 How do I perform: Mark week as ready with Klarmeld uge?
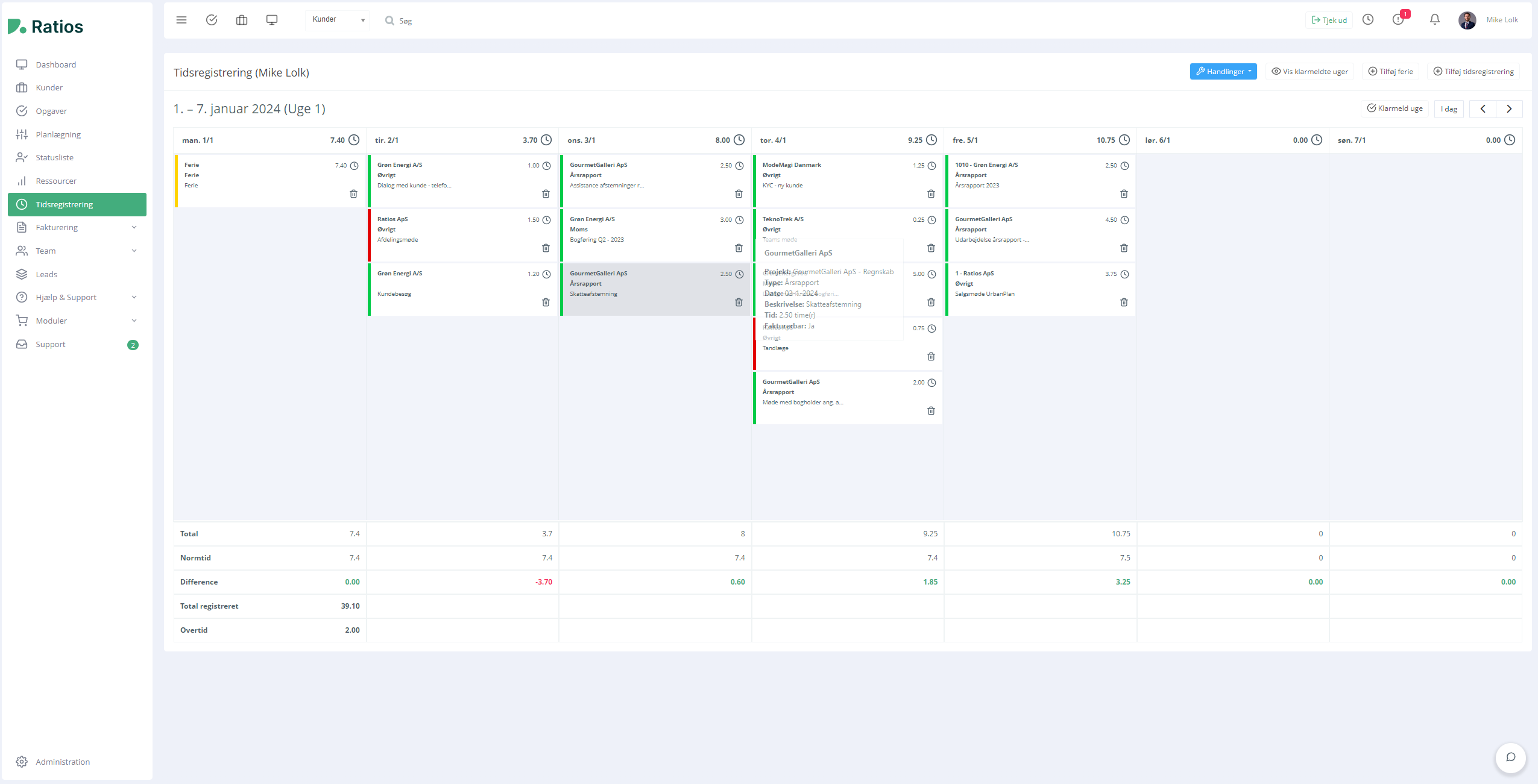click(x=1395, y=108)
